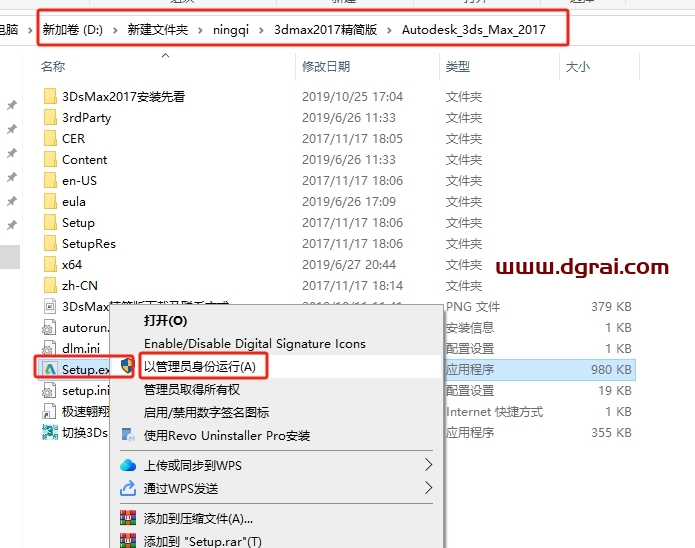Click the SetupRes folder icon

coord(50,243)
